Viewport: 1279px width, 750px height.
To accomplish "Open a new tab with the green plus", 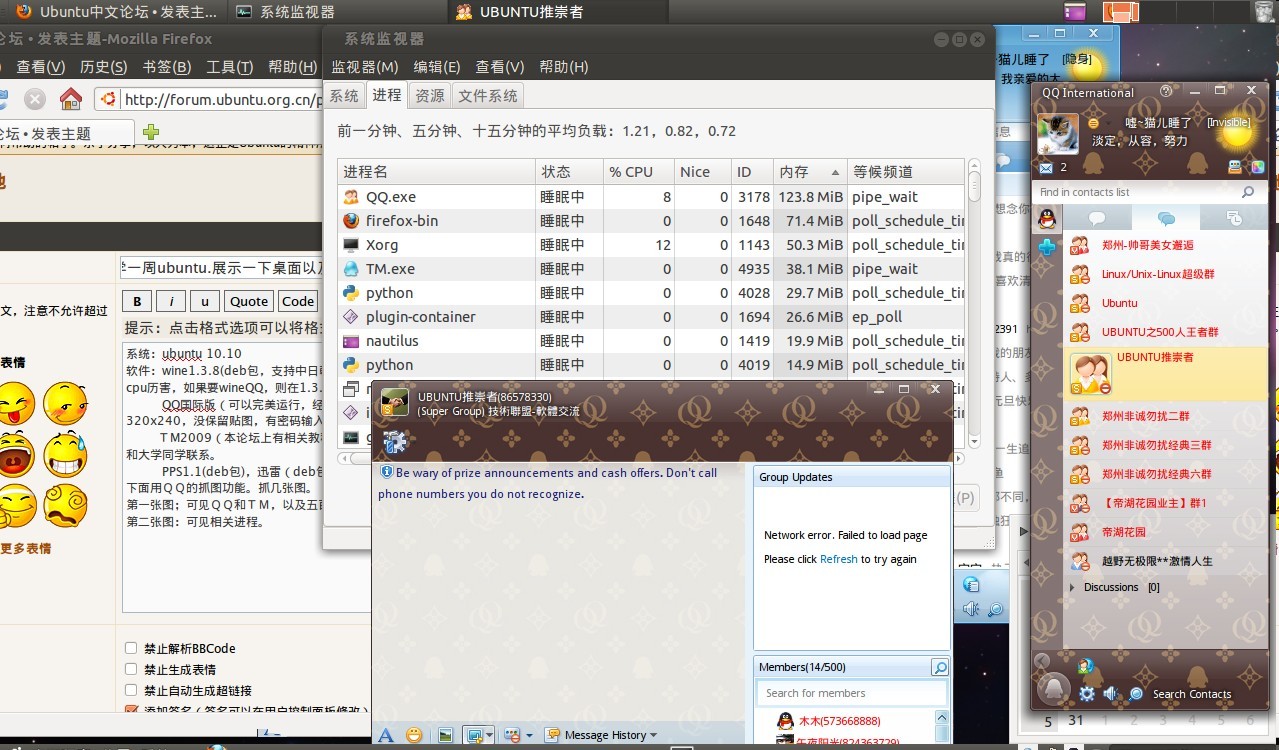I will (151, 132).
